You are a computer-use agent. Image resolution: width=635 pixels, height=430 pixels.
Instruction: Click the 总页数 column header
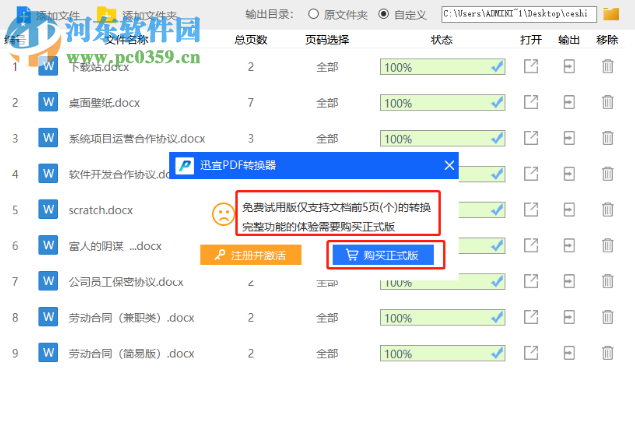coord(251,40)
